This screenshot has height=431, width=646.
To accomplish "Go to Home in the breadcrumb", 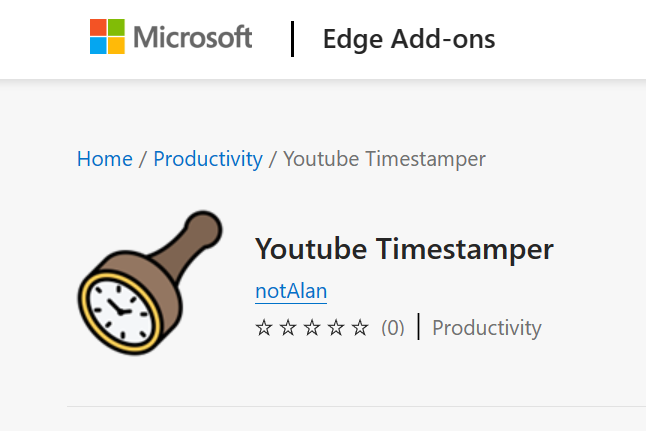I will (104, 159).
